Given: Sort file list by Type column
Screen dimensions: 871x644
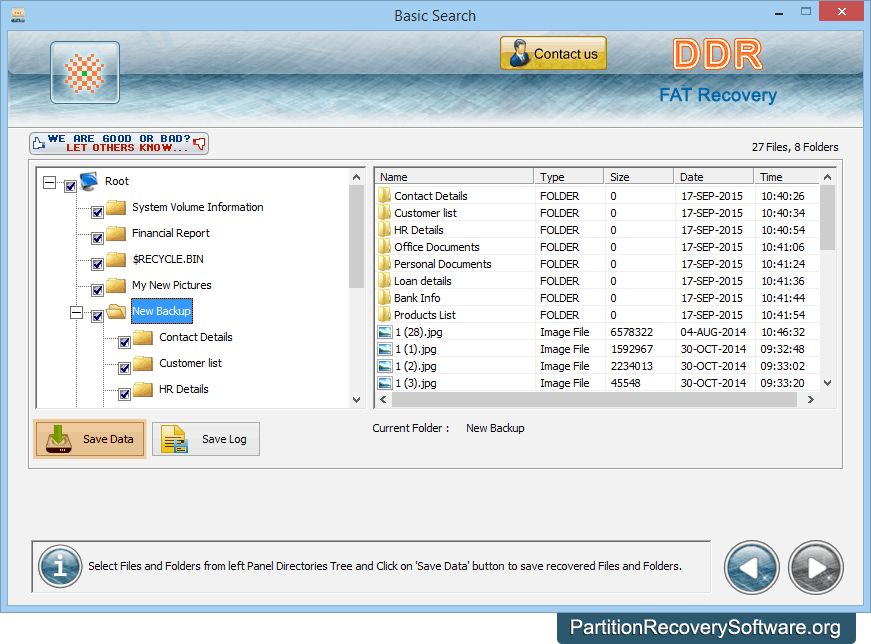Looking at the screenshot, I should coord(569,177).
